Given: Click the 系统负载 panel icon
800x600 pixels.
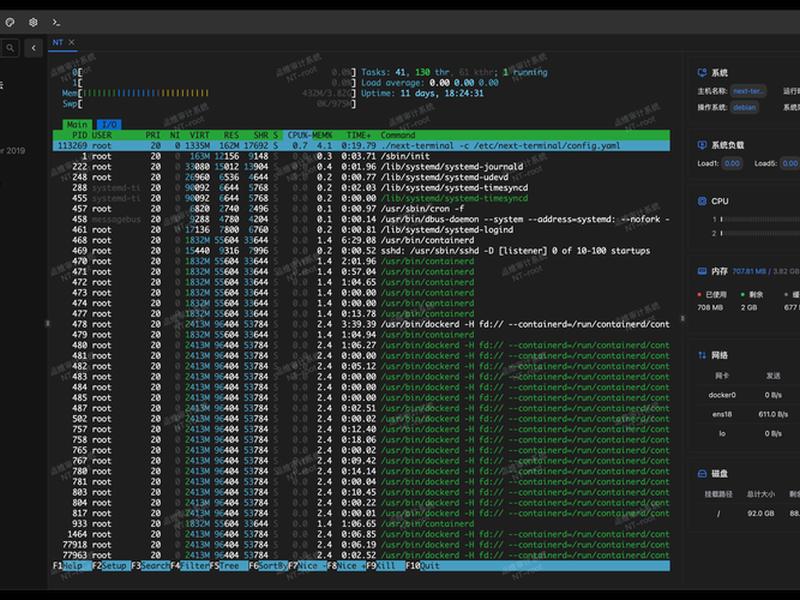Looking at the screenshot, I should [x=702, y=145].
